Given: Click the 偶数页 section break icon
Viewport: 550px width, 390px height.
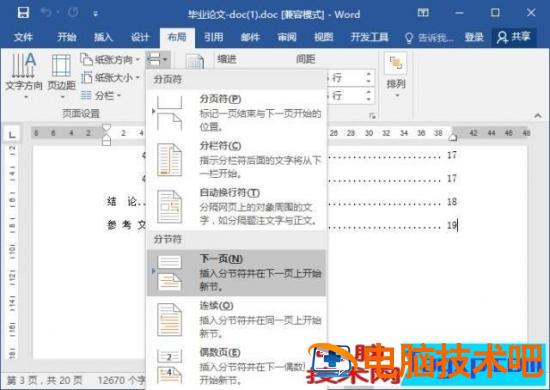Looking at the screenshot, I should click(x=169, y=367).
